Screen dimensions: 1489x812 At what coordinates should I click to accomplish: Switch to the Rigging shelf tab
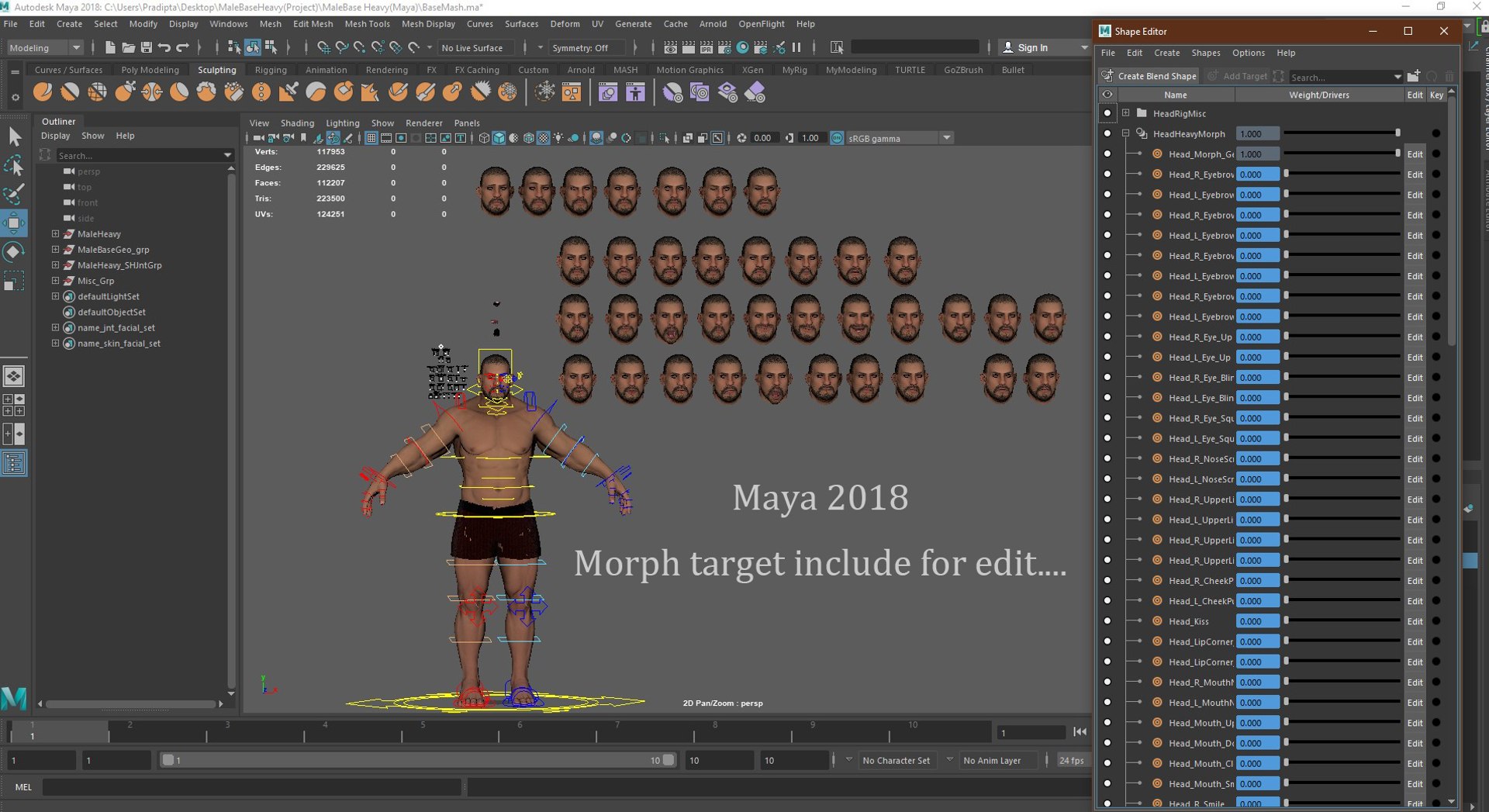click(x=271, y=70)
